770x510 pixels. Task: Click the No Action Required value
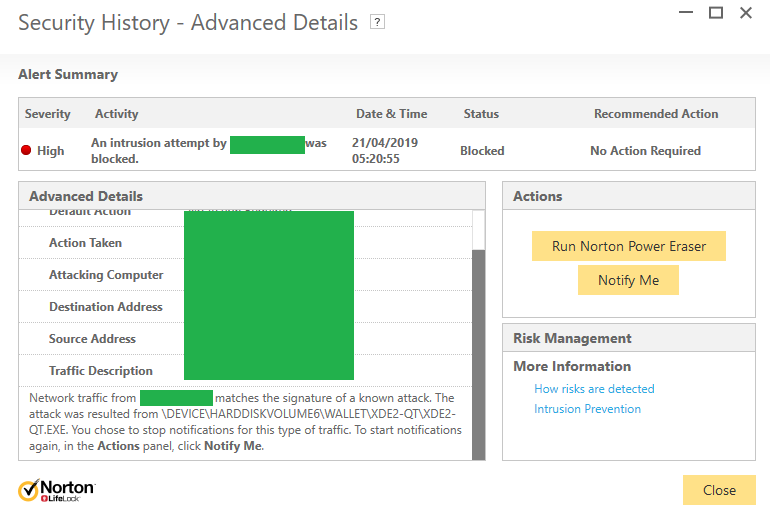click(x=645, y=151)
